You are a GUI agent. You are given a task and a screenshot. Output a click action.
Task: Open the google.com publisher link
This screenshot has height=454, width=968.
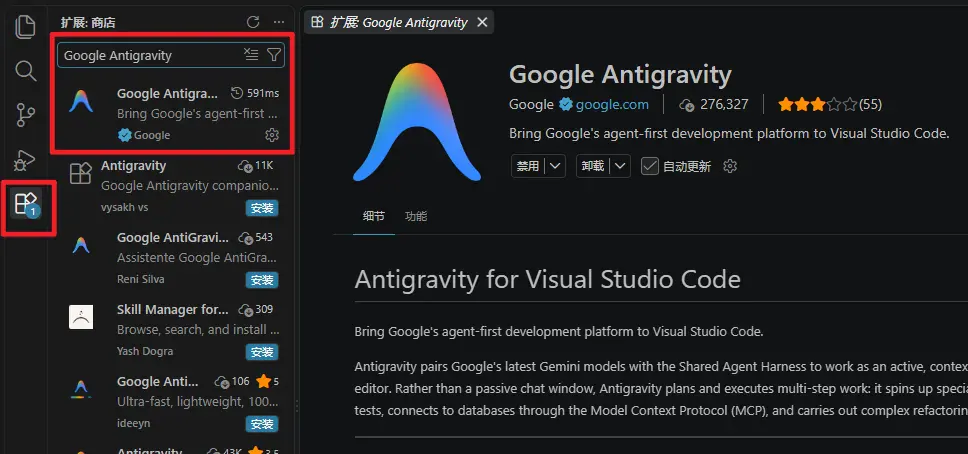[612, 104]
